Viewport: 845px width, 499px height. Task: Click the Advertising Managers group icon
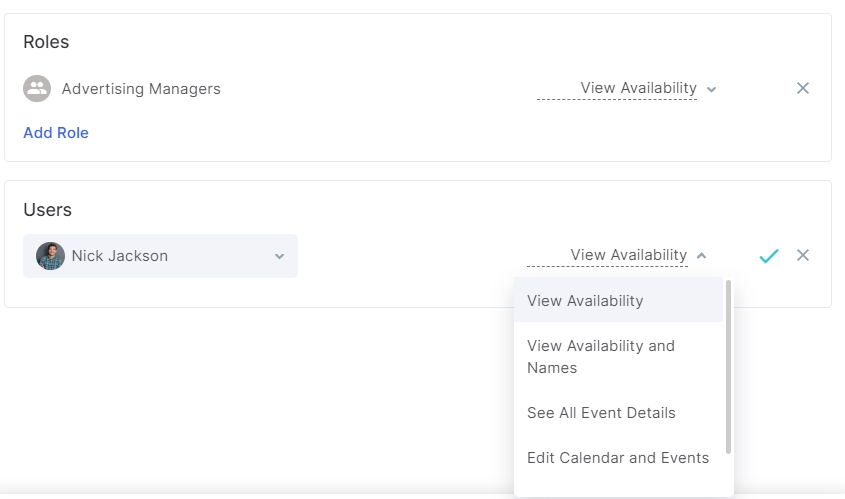point(37,88)
